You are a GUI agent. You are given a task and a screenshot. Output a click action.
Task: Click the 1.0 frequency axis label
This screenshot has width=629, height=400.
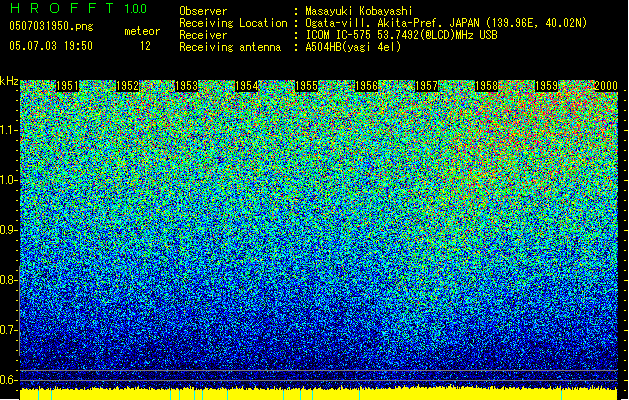click(8, 180)
